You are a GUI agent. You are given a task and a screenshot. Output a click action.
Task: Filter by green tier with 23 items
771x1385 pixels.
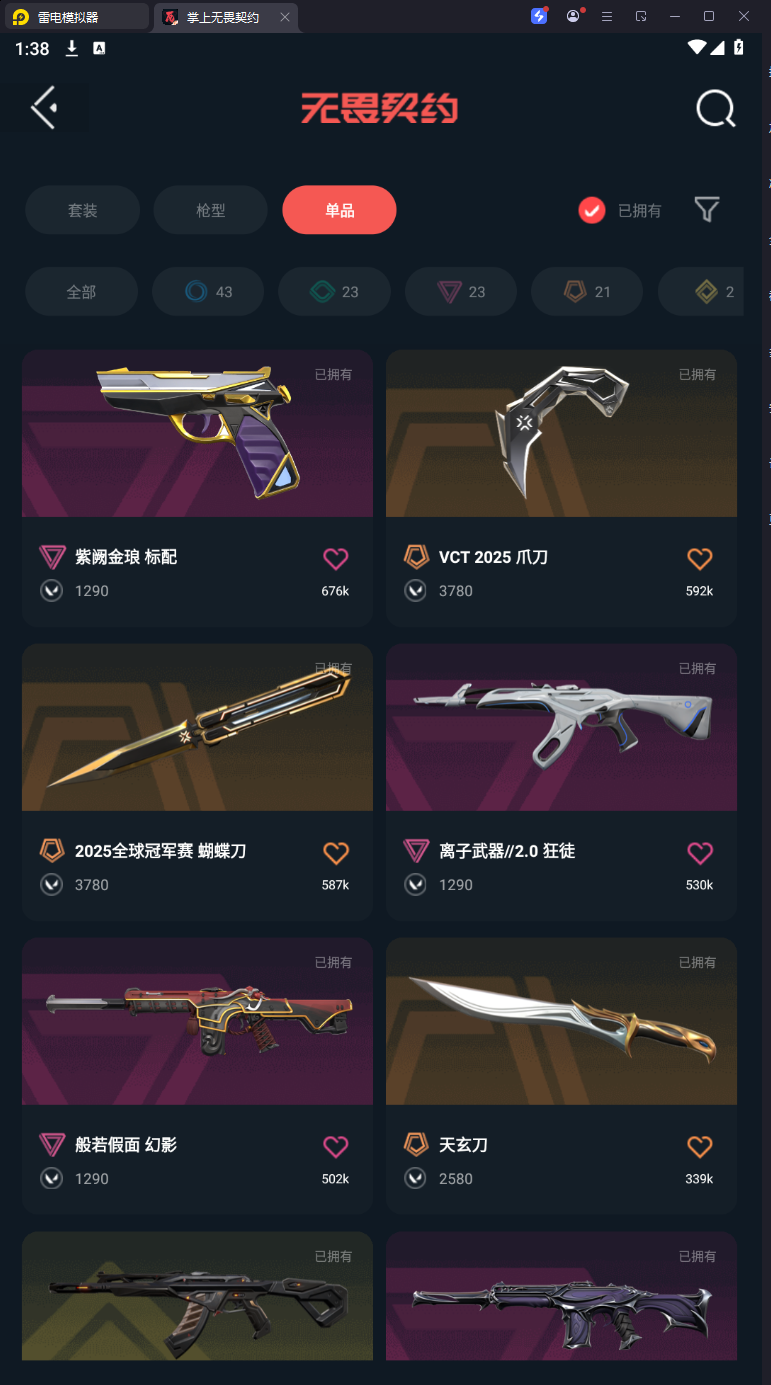point(334,292)
